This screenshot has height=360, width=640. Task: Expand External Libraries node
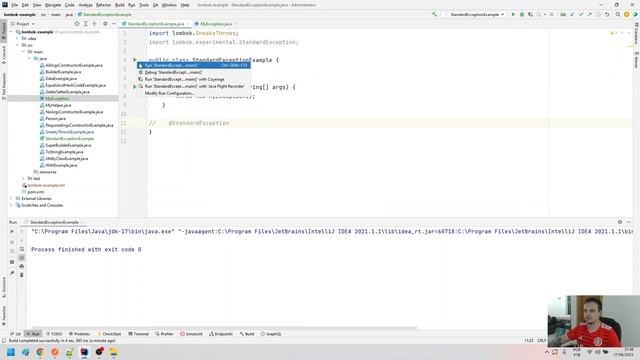coord(12,198)
